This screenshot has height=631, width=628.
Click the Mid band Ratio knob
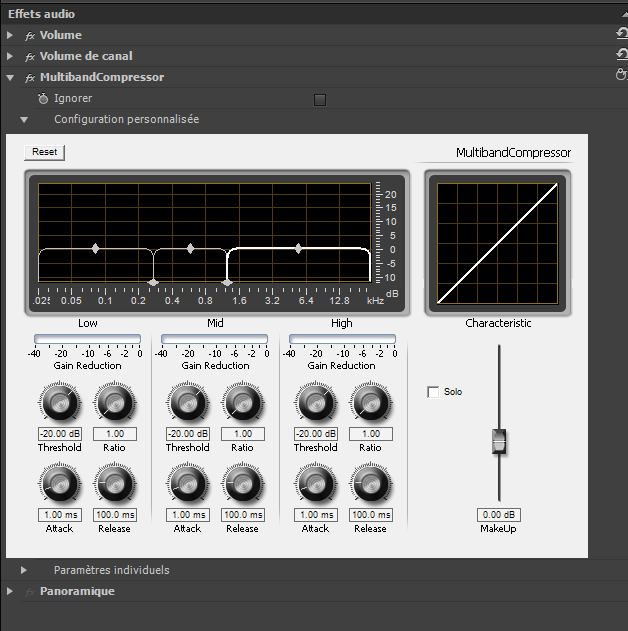coord(243,403)
